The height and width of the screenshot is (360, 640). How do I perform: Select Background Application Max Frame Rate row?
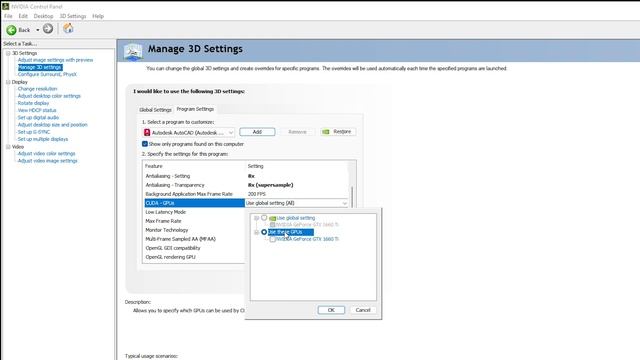click(246, 194)
